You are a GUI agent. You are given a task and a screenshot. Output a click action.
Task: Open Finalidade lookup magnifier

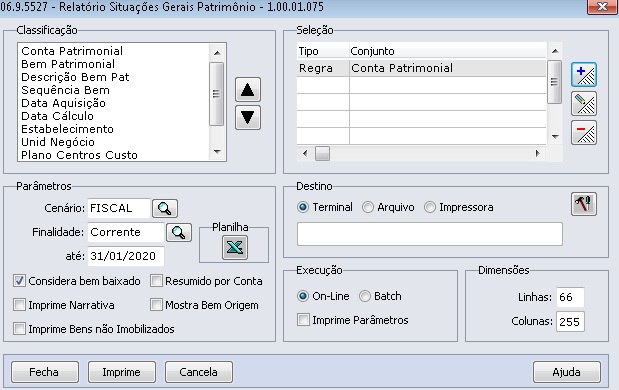pyautogui.click(x=179, y=232)
